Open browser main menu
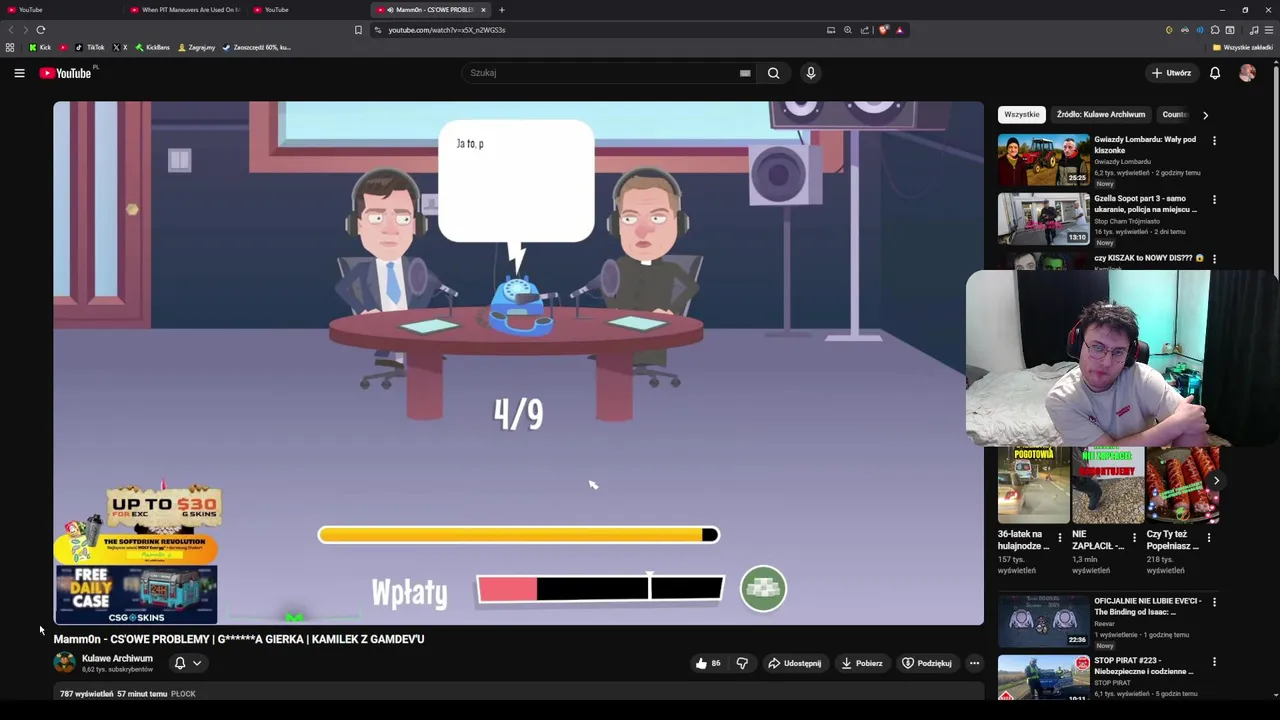 click(1269, 30)
